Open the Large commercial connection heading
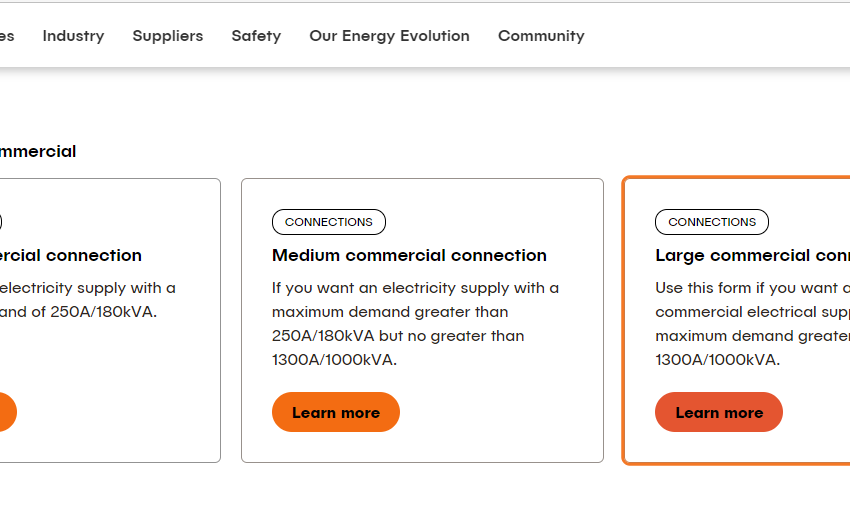This screenshot has height=511, width=850. (750, 255)
